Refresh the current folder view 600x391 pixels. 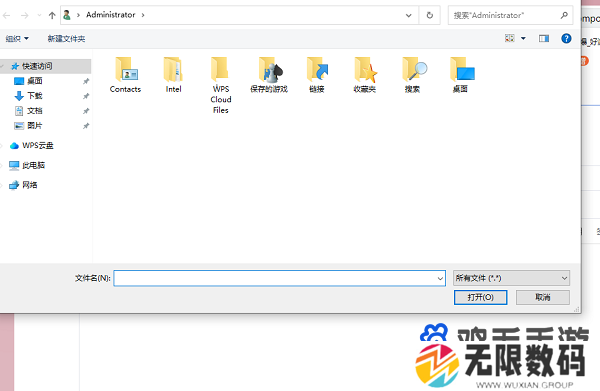pos(430,15)
